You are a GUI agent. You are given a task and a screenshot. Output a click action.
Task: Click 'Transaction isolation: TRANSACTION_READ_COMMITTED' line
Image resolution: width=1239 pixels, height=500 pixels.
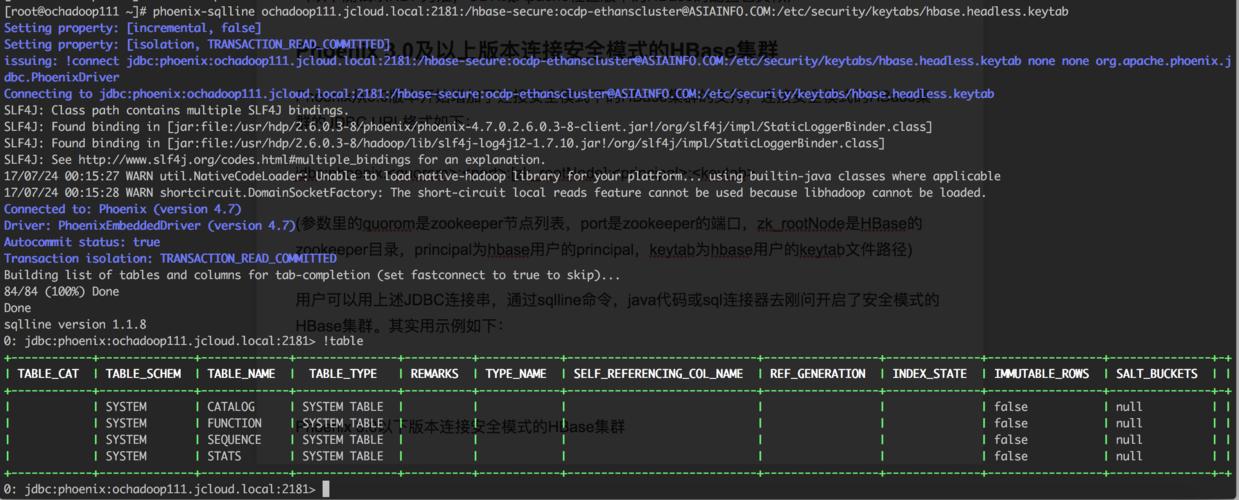[x=170, y=258]
